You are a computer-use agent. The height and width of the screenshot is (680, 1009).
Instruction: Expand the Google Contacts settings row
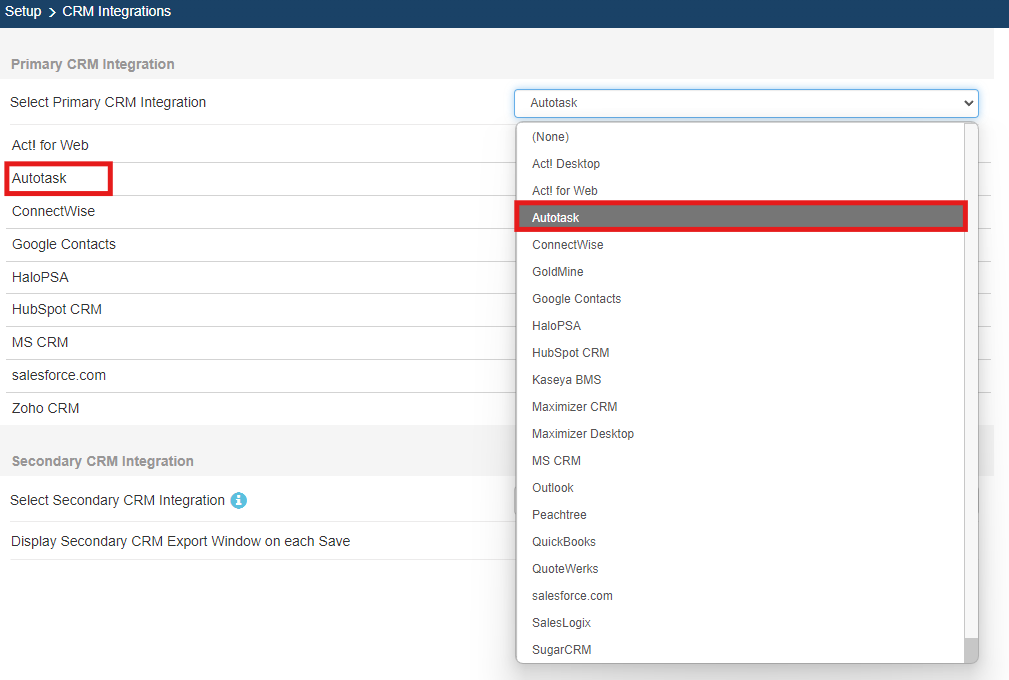pos(64,245)
